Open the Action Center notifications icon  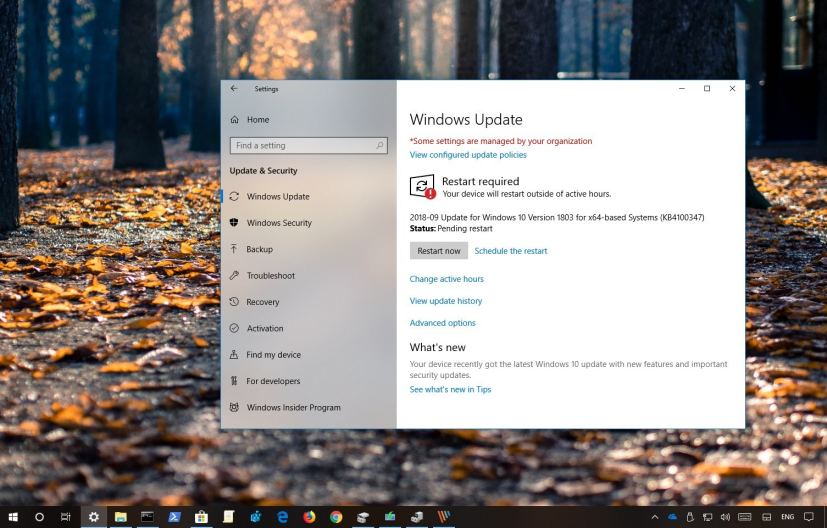[809, 517]
